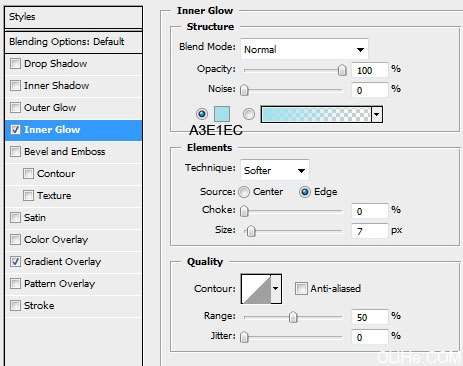Select the gradient radio button
The height and width of the screenshot is (366, 463).
(248, 114)
